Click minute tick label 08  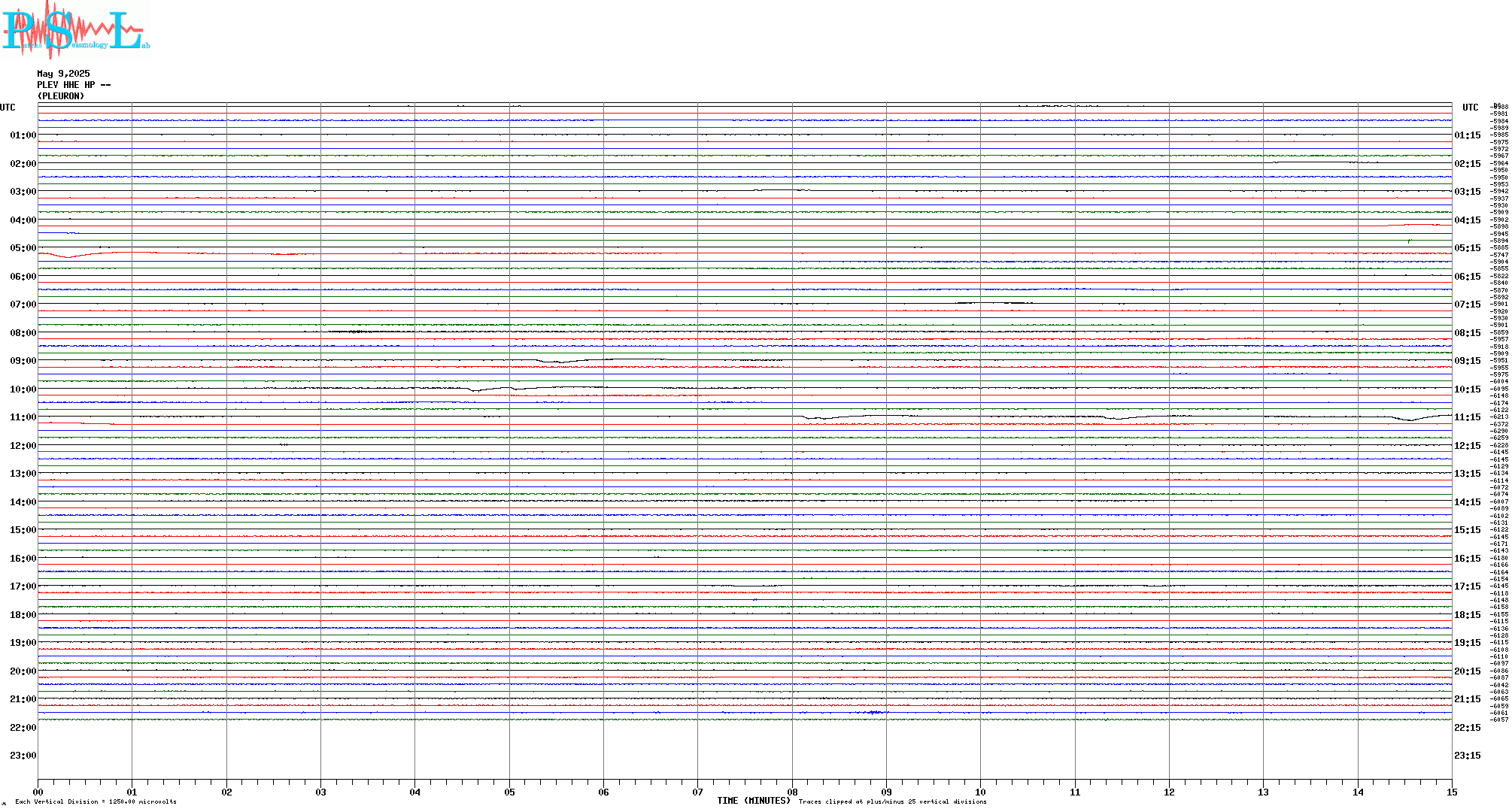pyautogui.click(x=792, y=792)
